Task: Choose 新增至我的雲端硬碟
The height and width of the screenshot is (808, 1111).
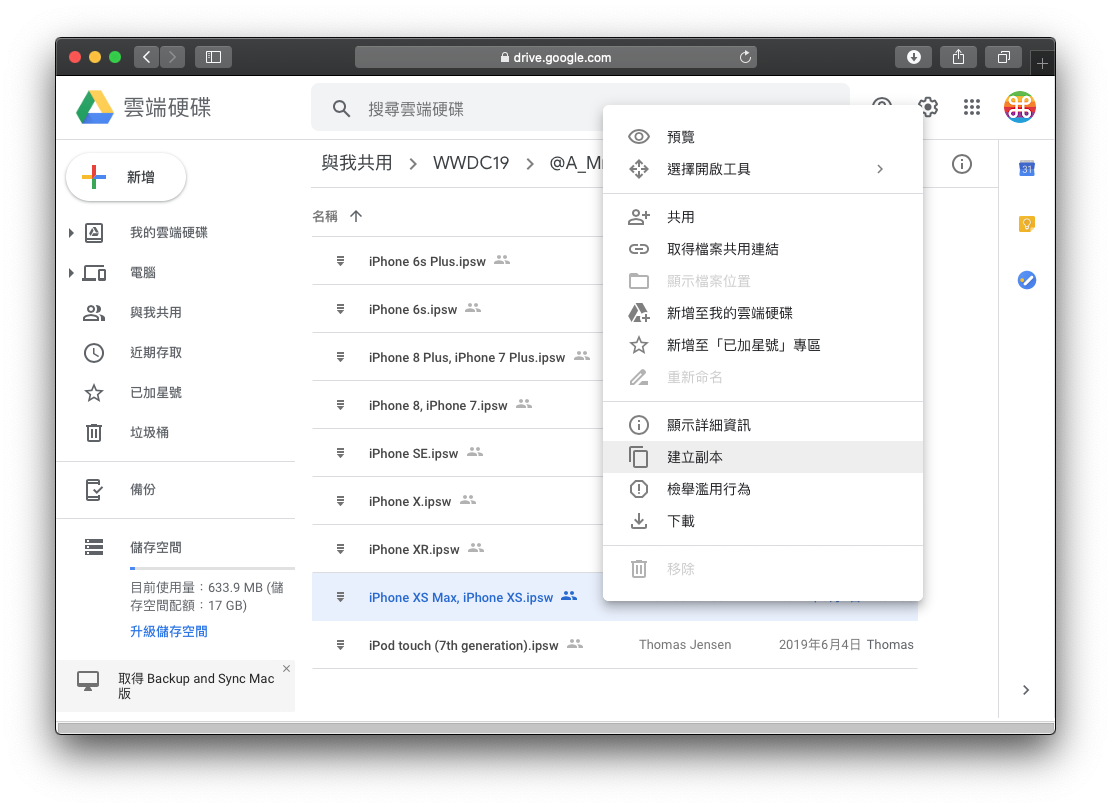Action: tap(762, 313)
